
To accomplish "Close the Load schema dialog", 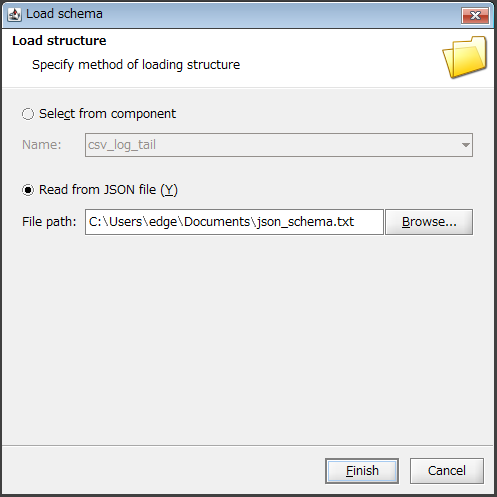I will pyautogui.click(x=475, y=15).
